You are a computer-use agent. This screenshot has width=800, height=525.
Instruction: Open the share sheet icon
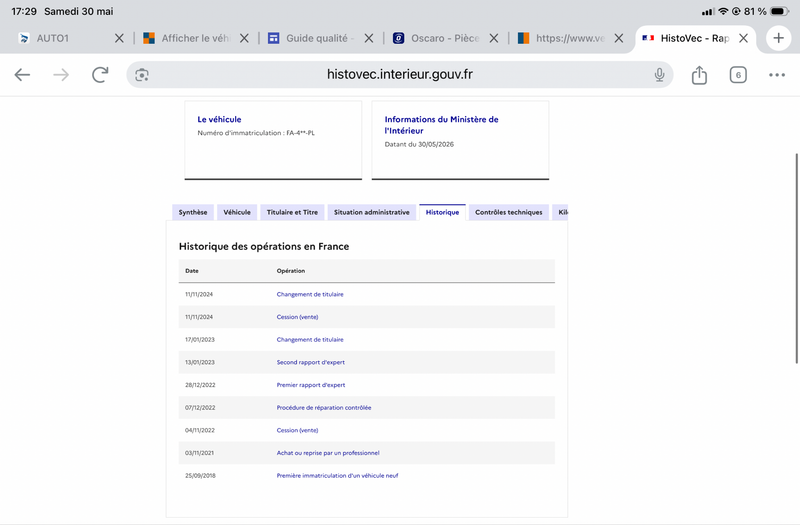pyautogui.click(x=699, y=75)
